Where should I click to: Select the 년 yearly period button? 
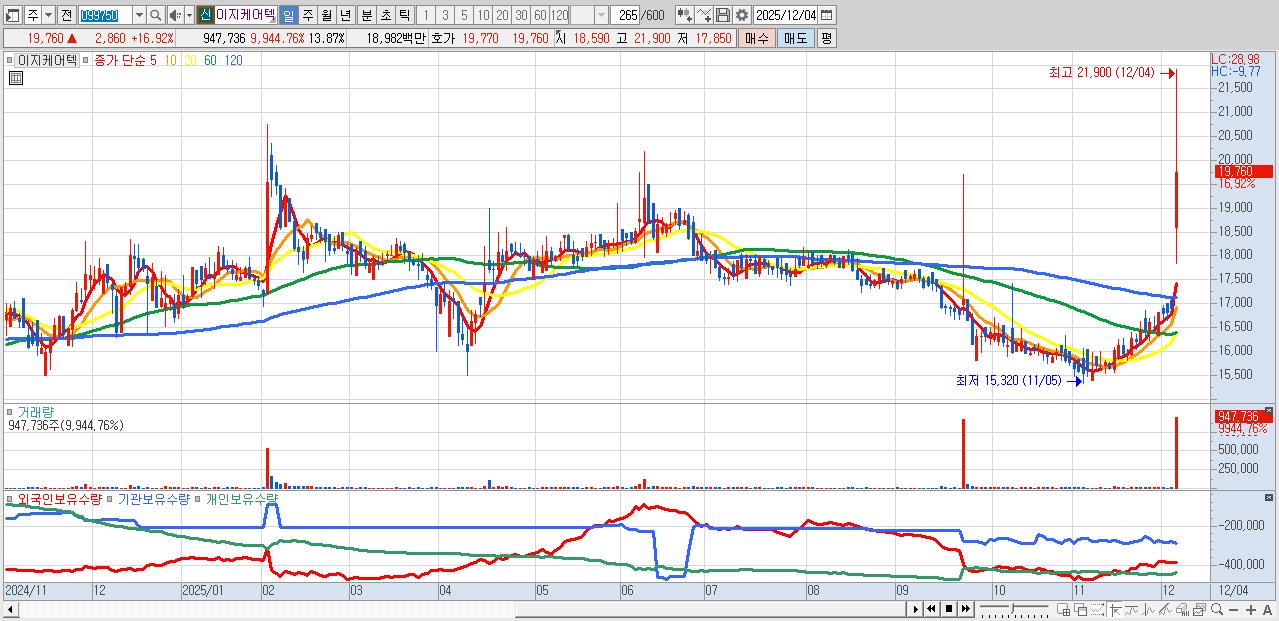[x=345, y=15]
